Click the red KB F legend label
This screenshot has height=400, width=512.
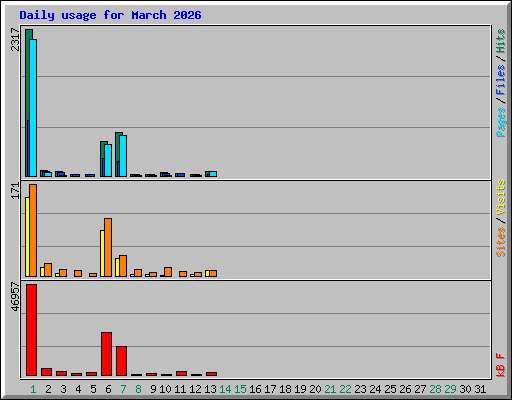point(501,365)
